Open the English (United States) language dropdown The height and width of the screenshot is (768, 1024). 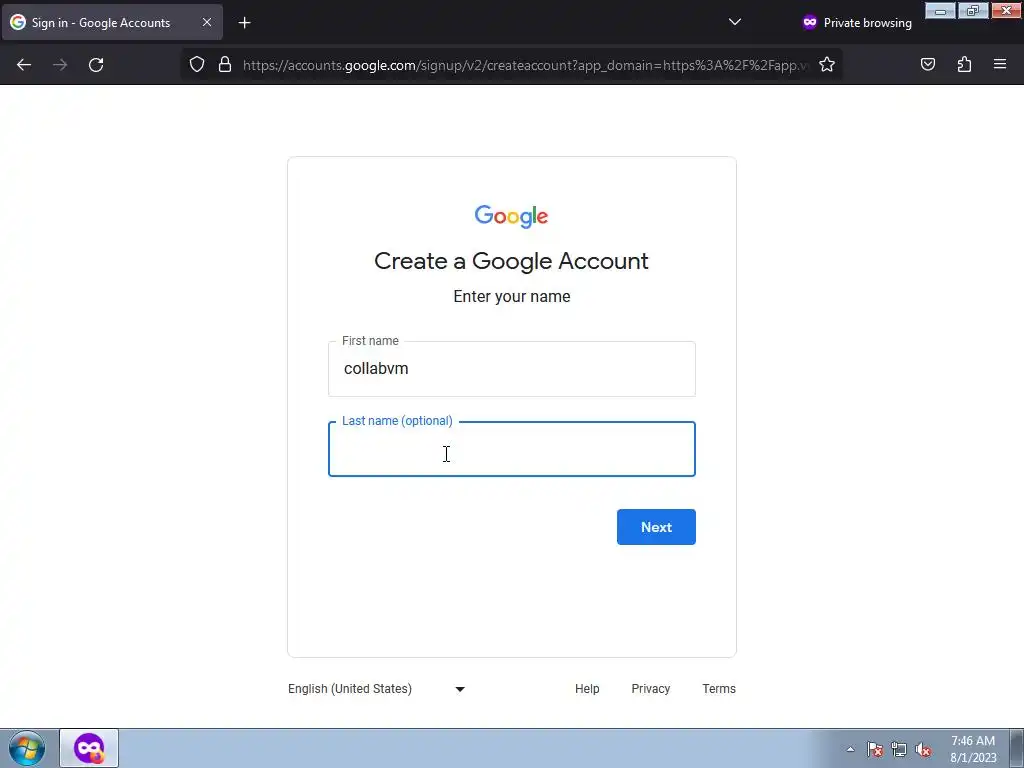(376, 689)
